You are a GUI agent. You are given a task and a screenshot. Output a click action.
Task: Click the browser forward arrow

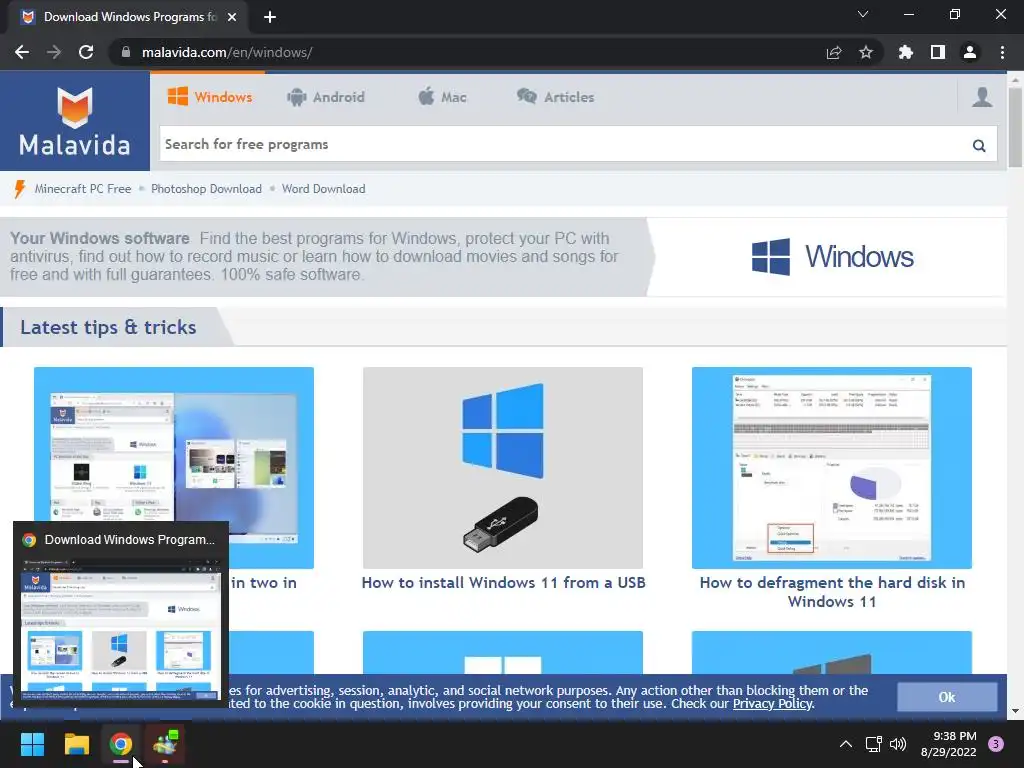coord(54,52)
